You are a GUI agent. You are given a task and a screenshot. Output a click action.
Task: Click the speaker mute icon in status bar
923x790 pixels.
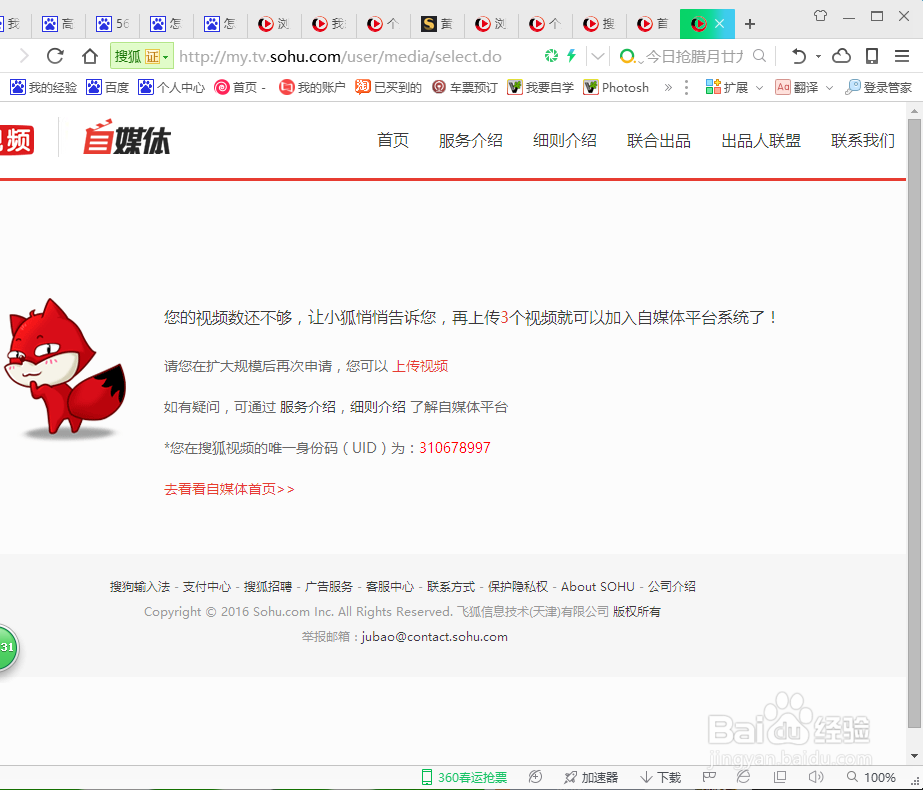815,777
